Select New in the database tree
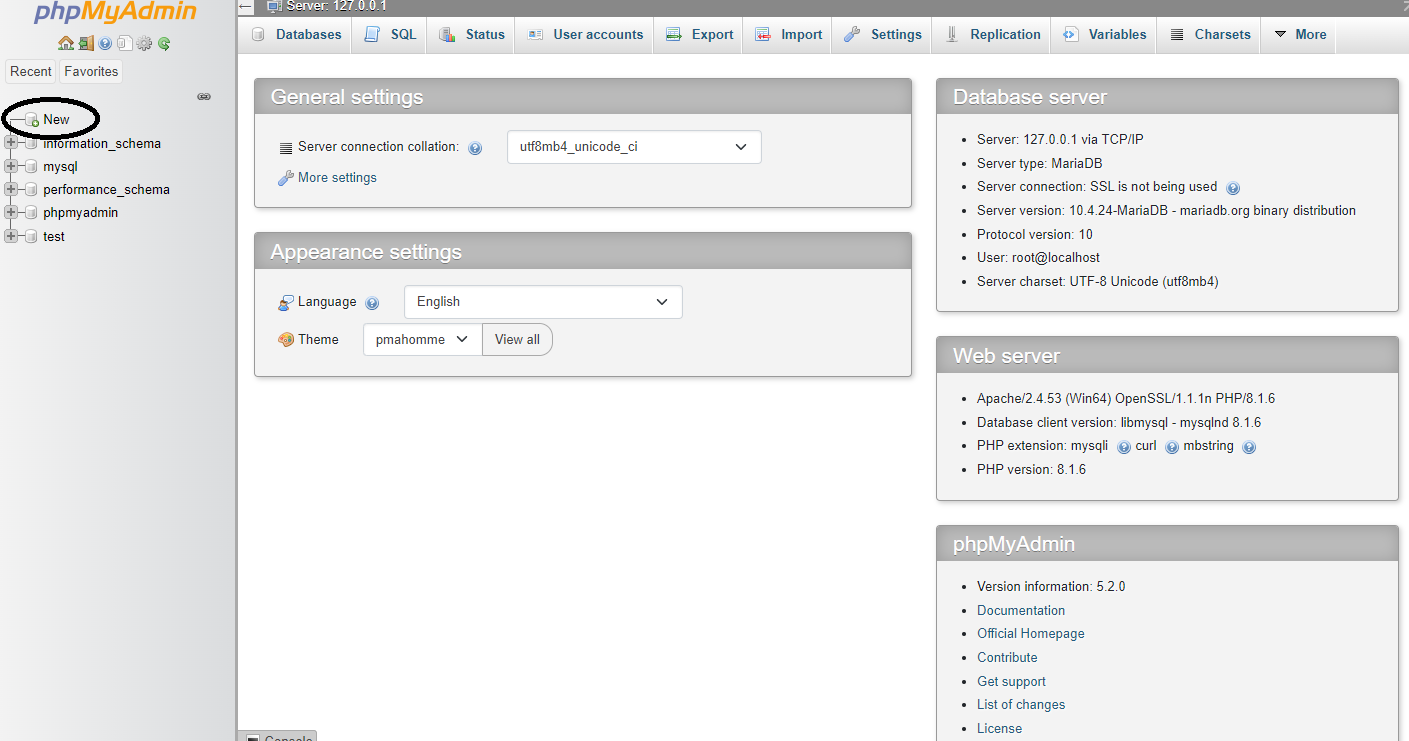Viewport: 1409px width, 741px height. [56, 120]
